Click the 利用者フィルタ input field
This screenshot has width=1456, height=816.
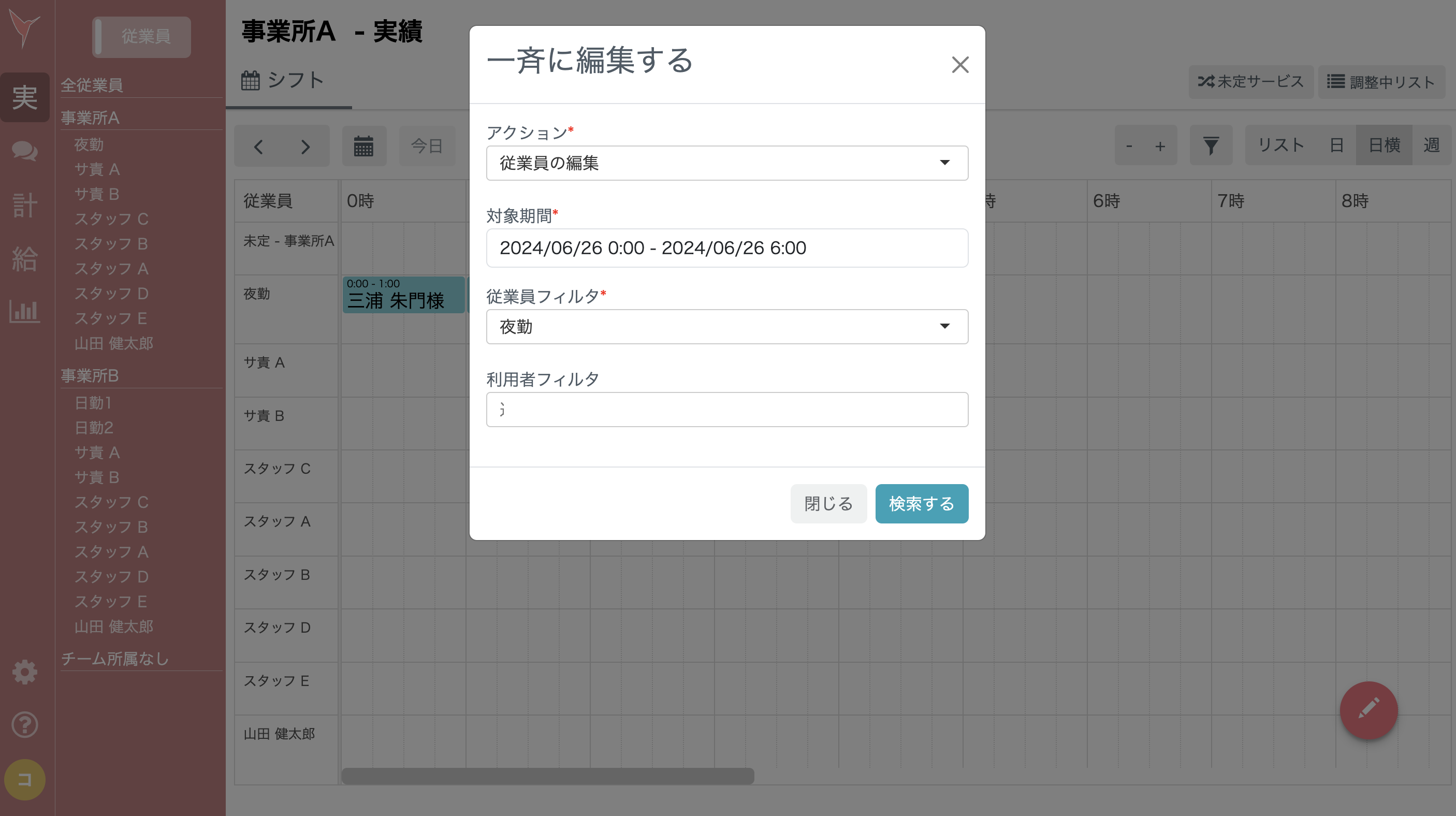(x=727, y=409)
